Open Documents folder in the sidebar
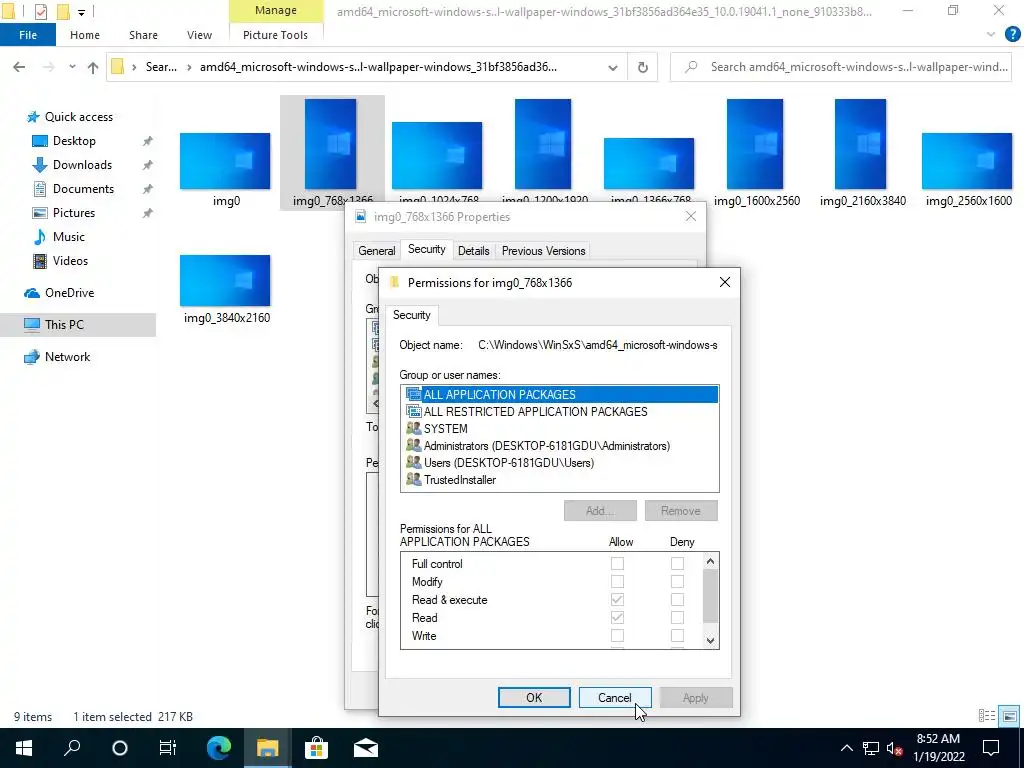The image size is (1024, 768). coord(83,189)
